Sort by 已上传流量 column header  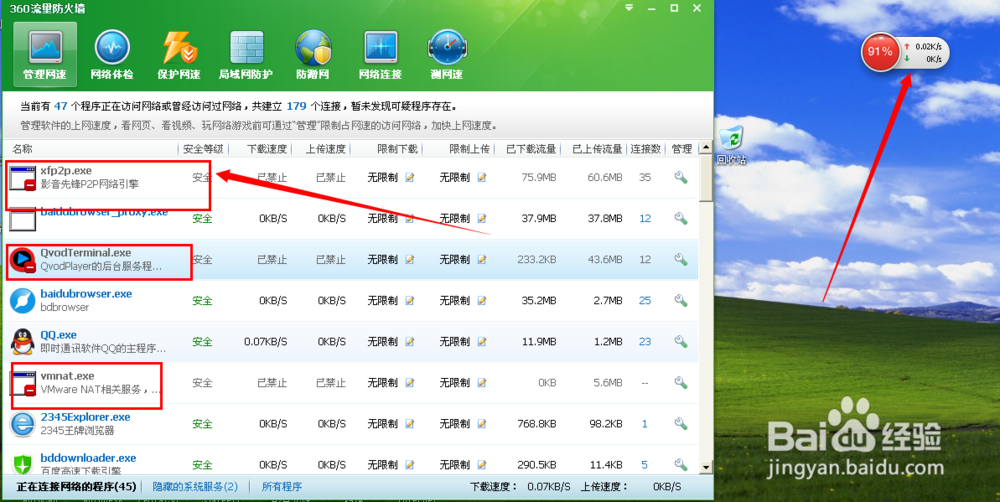(597, 149)
